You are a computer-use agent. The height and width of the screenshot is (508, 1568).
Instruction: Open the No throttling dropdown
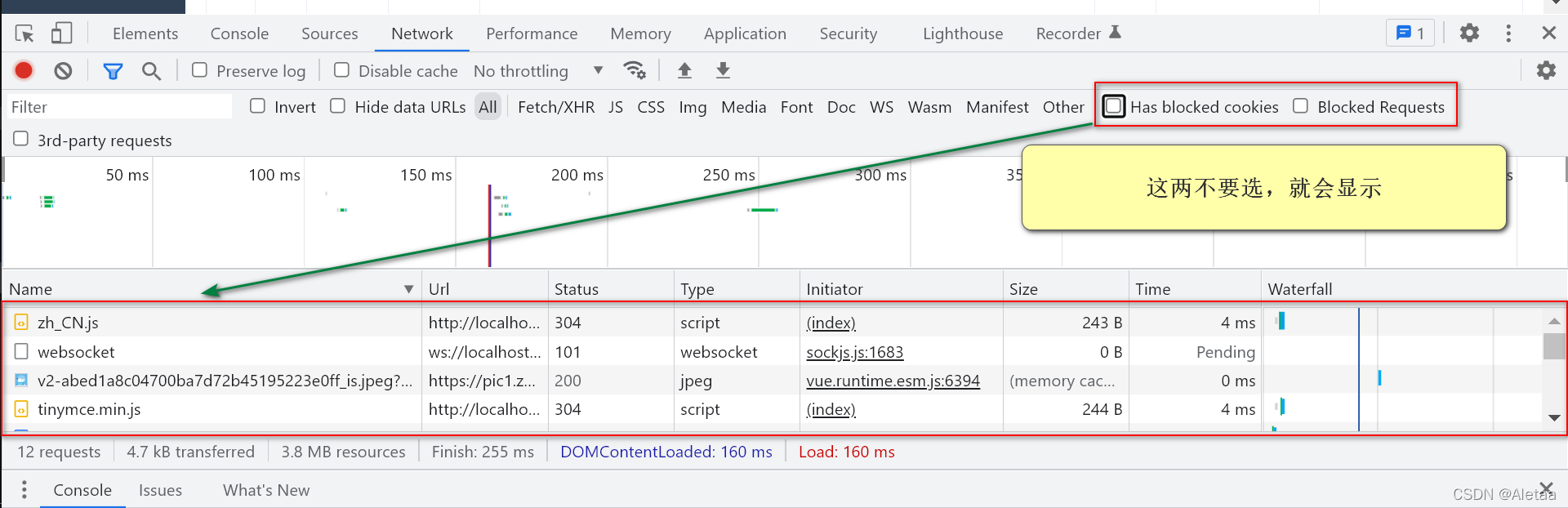(538, 71)
